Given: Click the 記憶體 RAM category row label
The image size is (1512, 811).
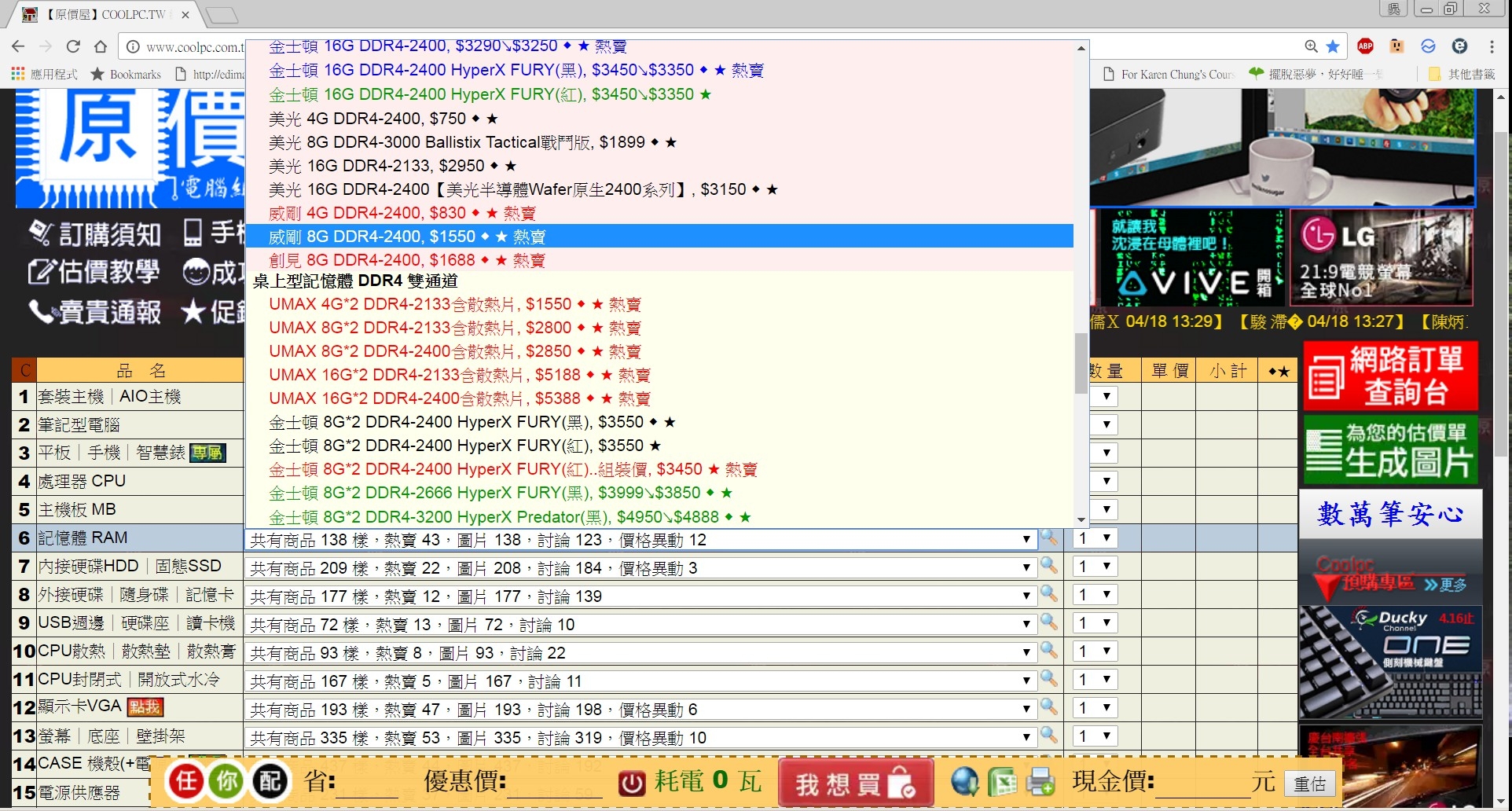Looking at the screenshot, I should coord(83,538).
